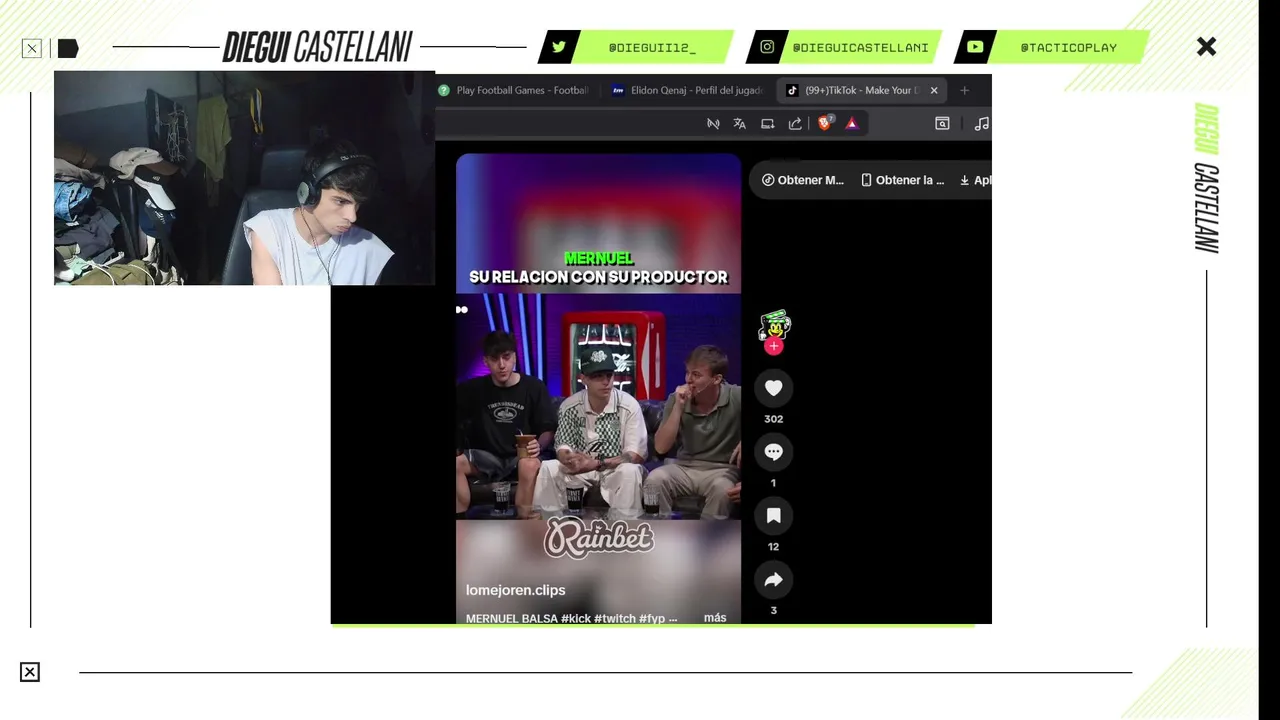Click the 12 saves count
Screen dimensions: 1280x720
click(773, 547)
